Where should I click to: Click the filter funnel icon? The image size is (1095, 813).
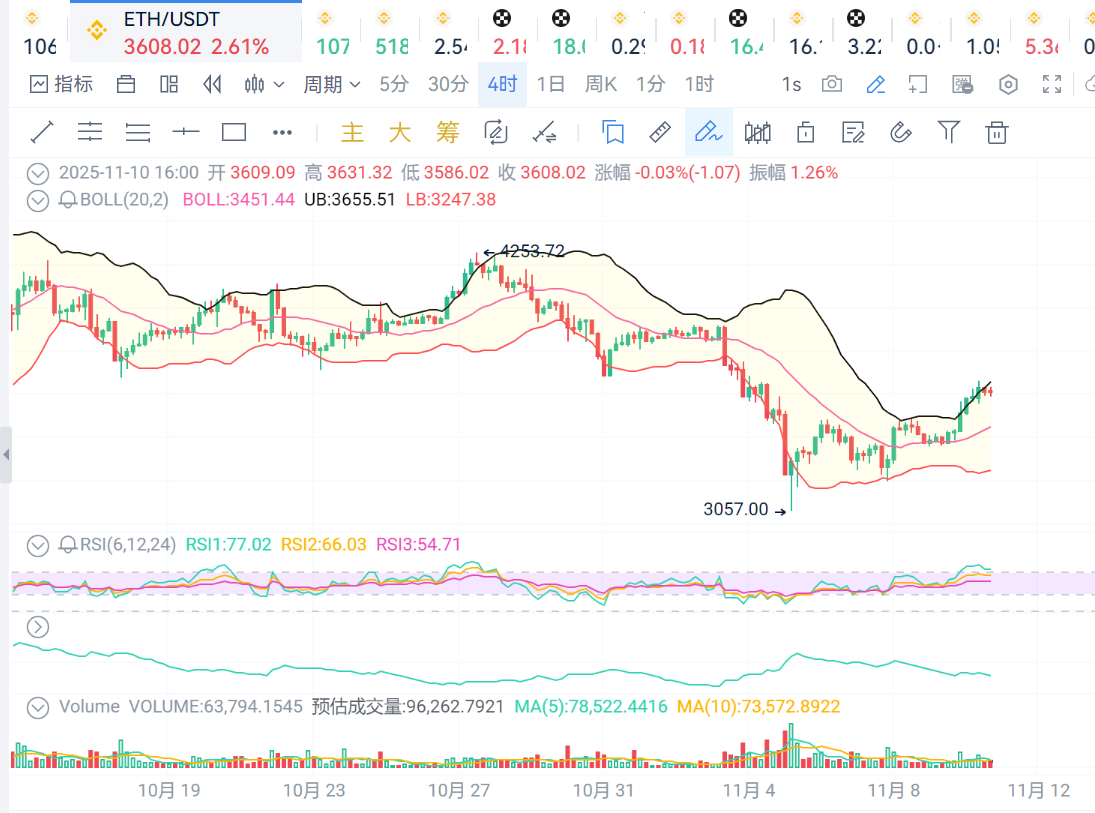(x=948, y=132)
